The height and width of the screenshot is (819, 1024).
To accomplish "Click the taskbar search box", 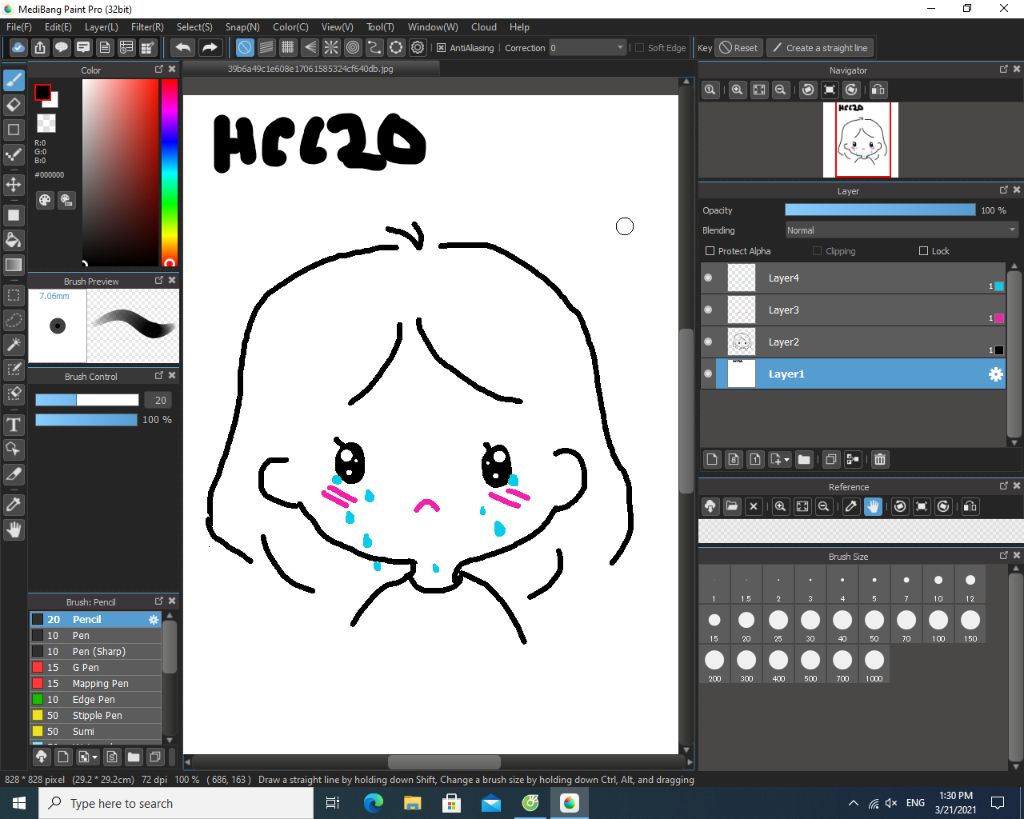I will (x=176, y=803).
